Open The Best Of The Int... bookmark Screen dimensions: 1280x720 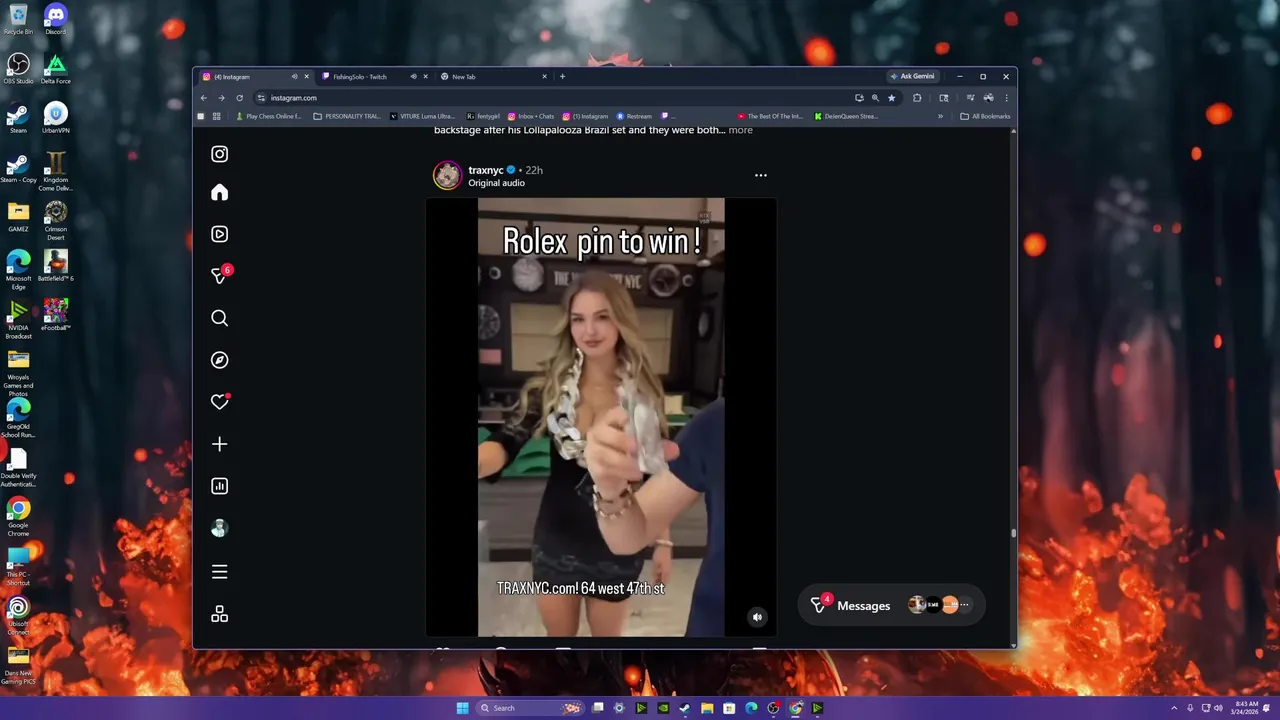coord(770,116)
